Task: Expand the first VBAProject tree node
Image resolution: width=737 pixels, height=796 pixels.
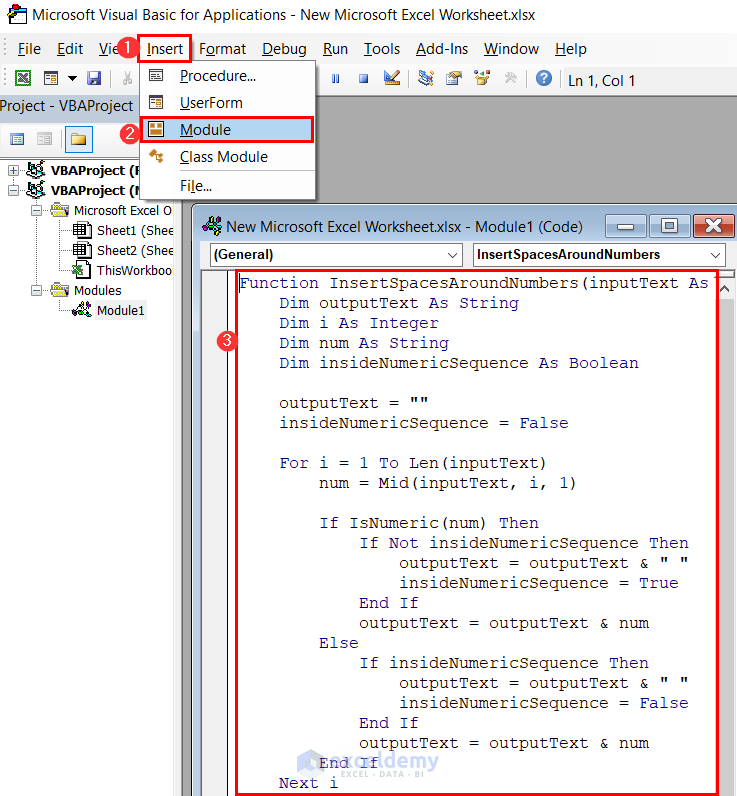Action: (x=14, y=171)
